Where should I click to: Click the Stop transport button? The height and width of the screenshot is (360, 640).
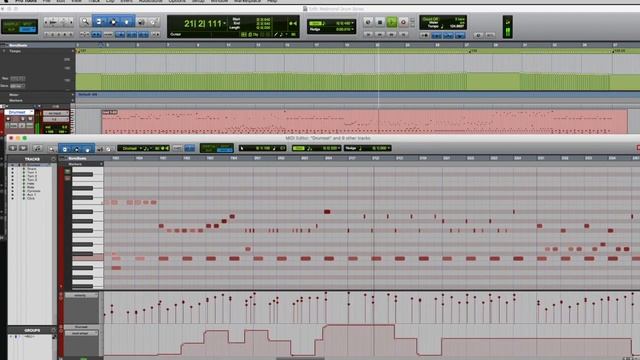380,22
